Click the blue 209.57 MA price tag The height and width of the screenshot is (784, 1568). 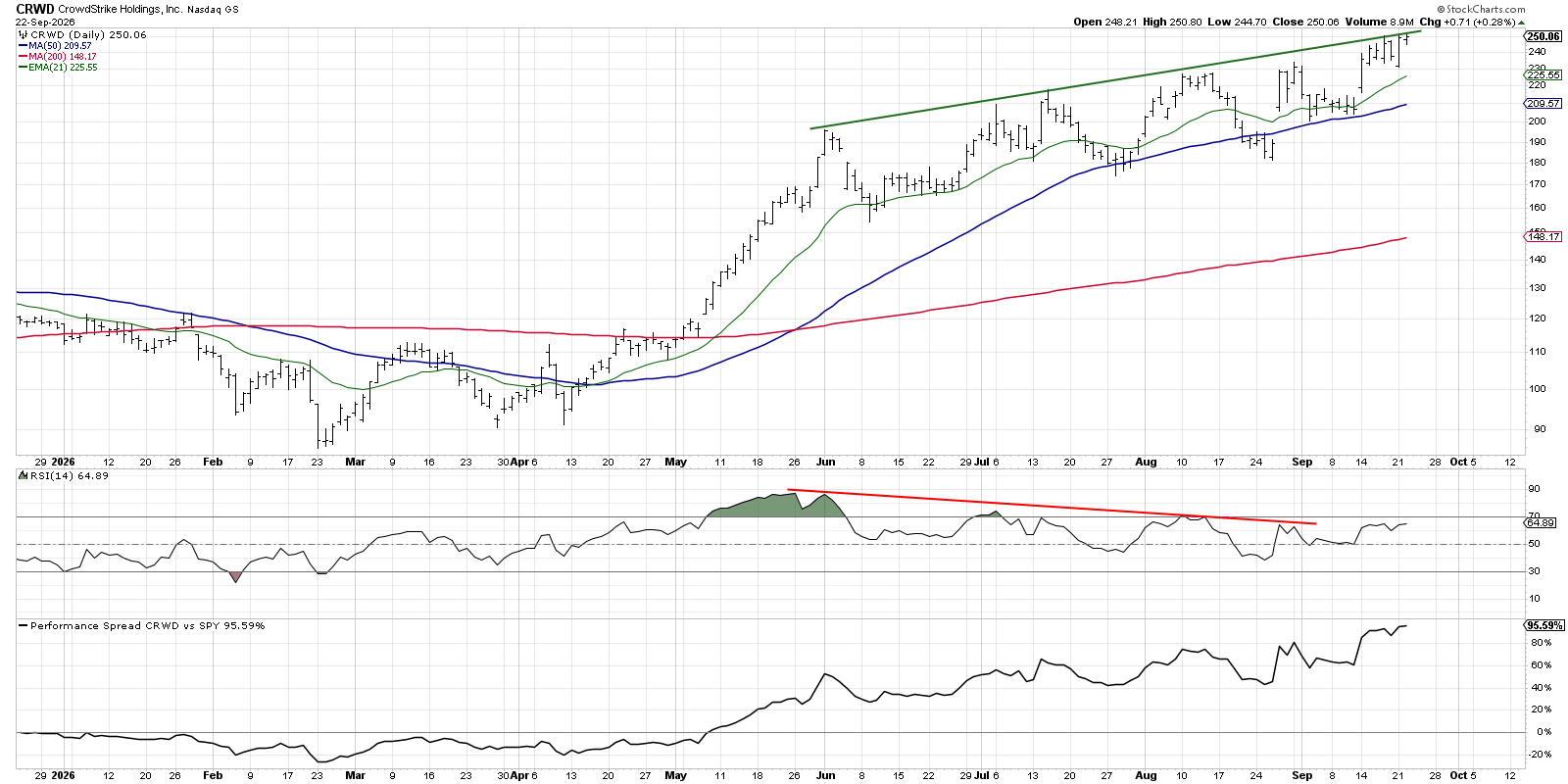[1543, 103]
